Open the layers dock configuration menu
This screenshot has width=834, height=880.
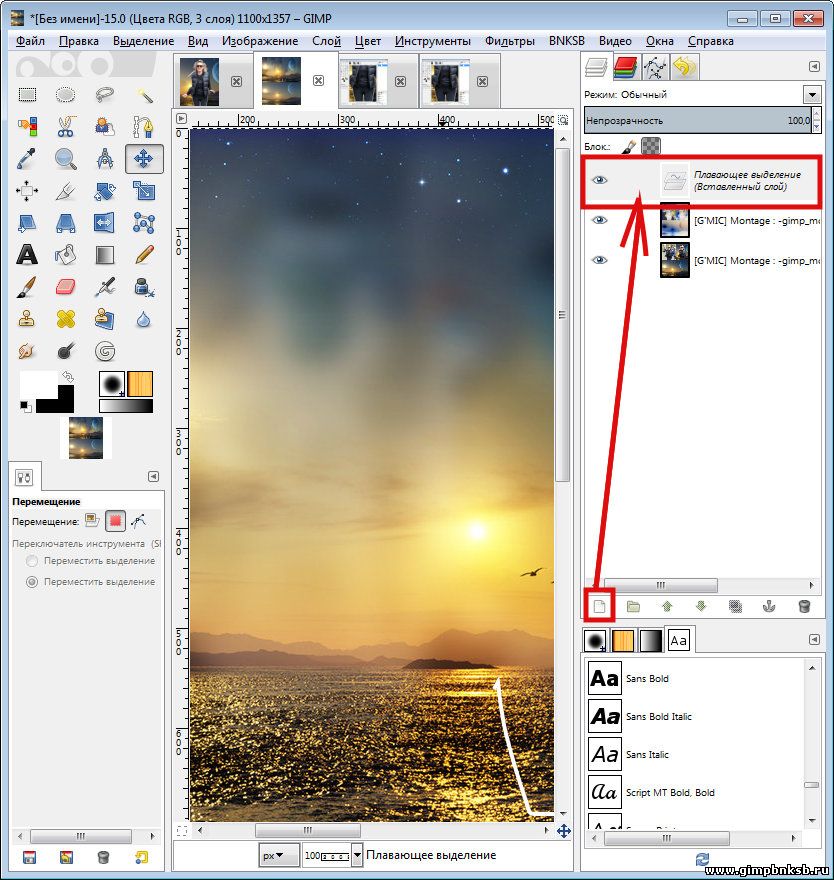point(814,67)
